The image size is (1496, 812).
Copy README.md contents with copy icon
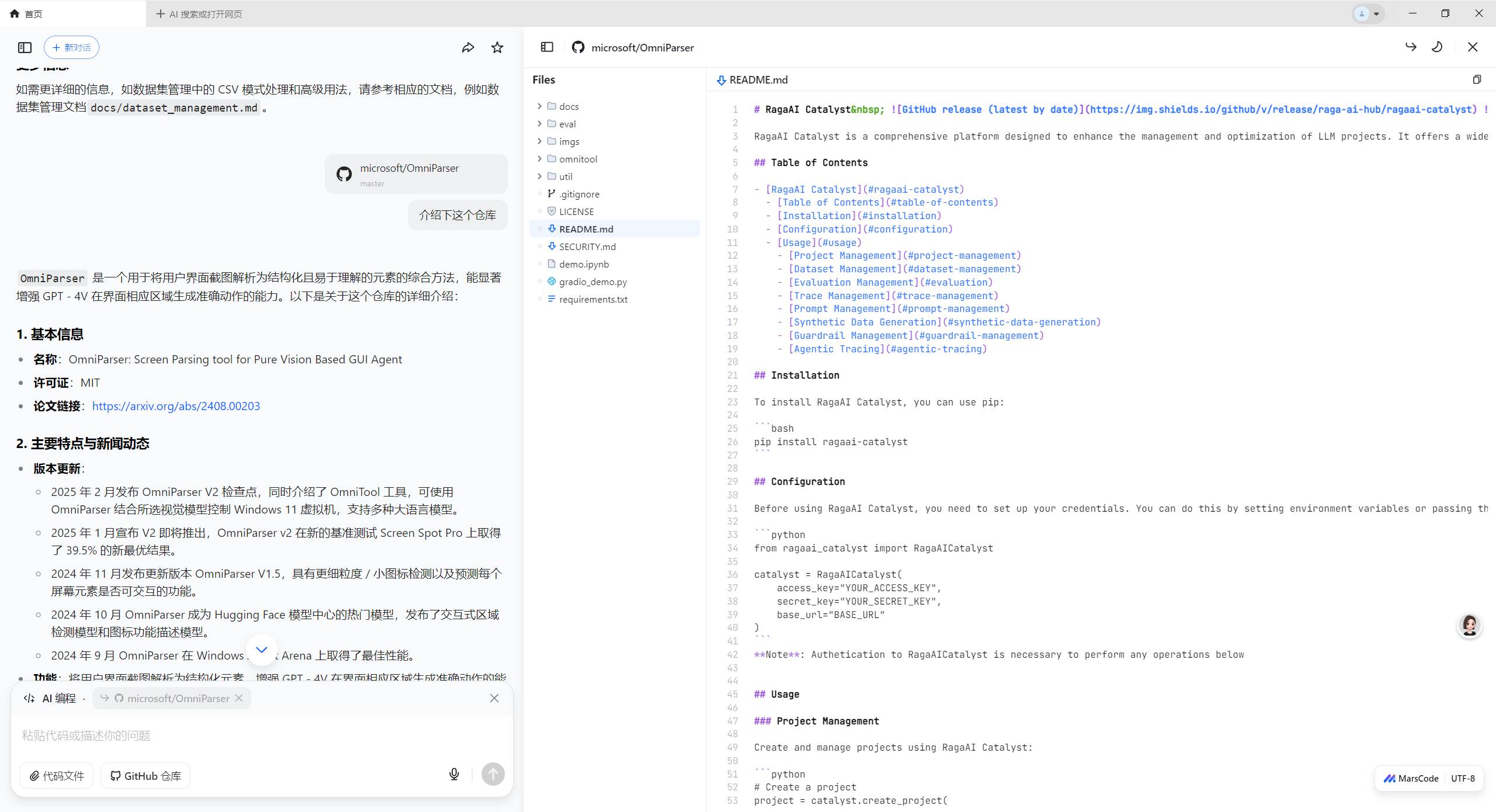tap(1477, 79)
